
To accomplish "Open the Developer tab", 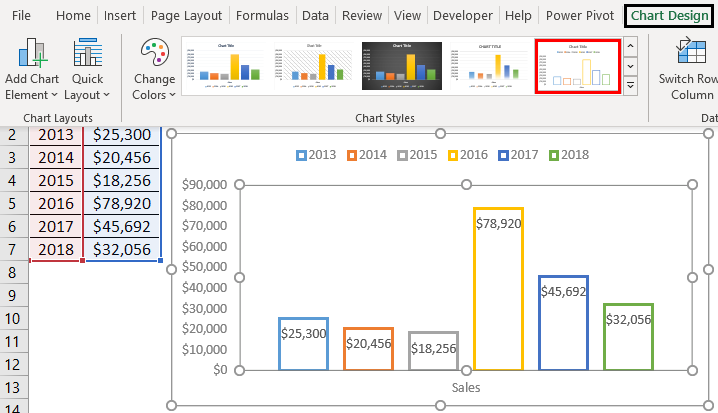I will (463, 16).
